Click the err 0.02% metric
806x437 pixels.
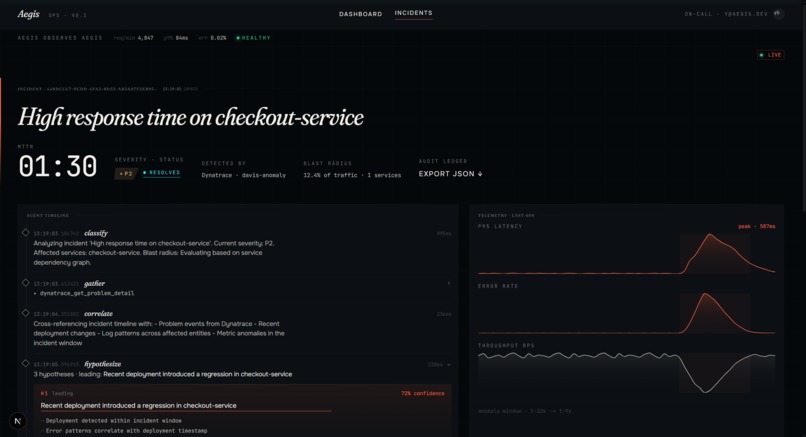(212, 38)
